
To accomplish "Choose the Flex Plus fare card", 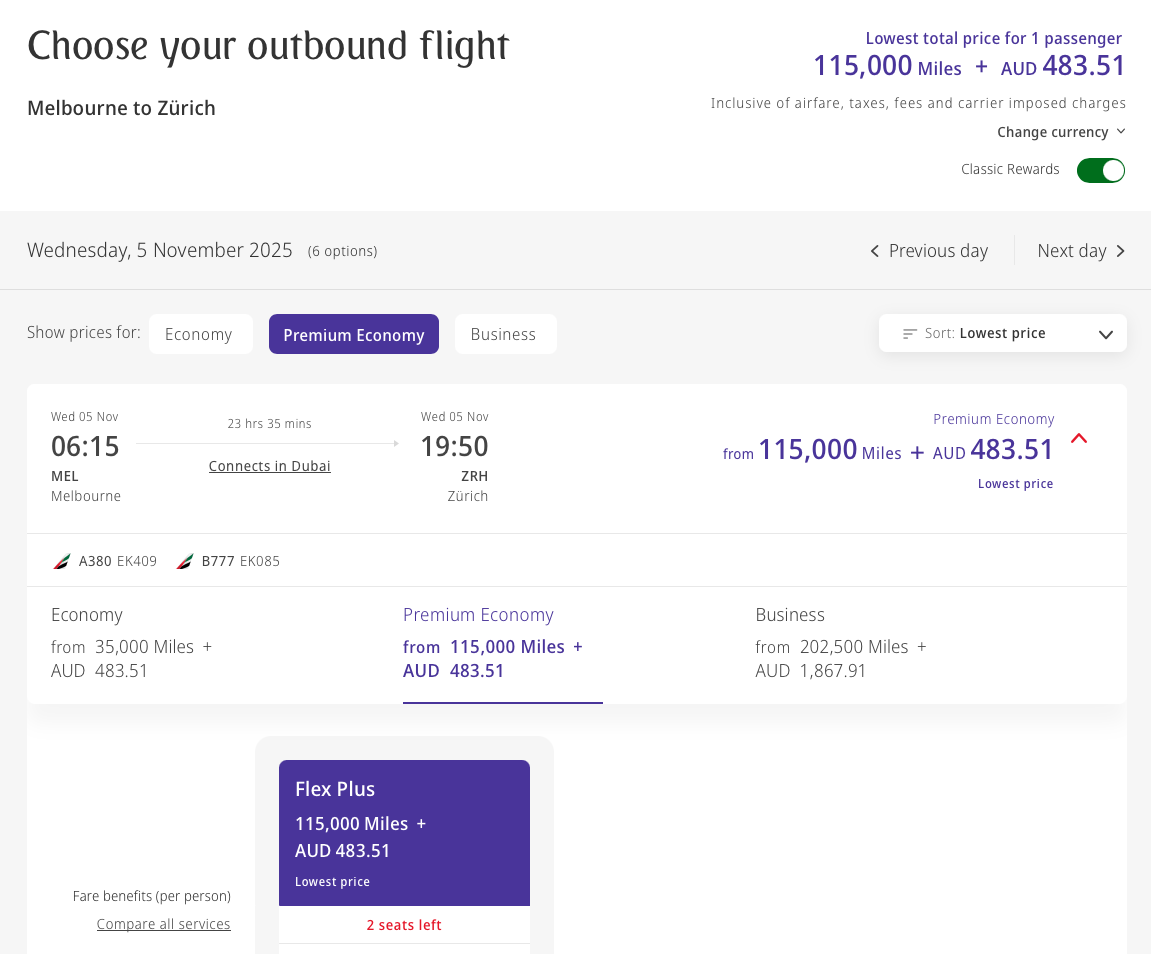I will (x=404, y=832).
